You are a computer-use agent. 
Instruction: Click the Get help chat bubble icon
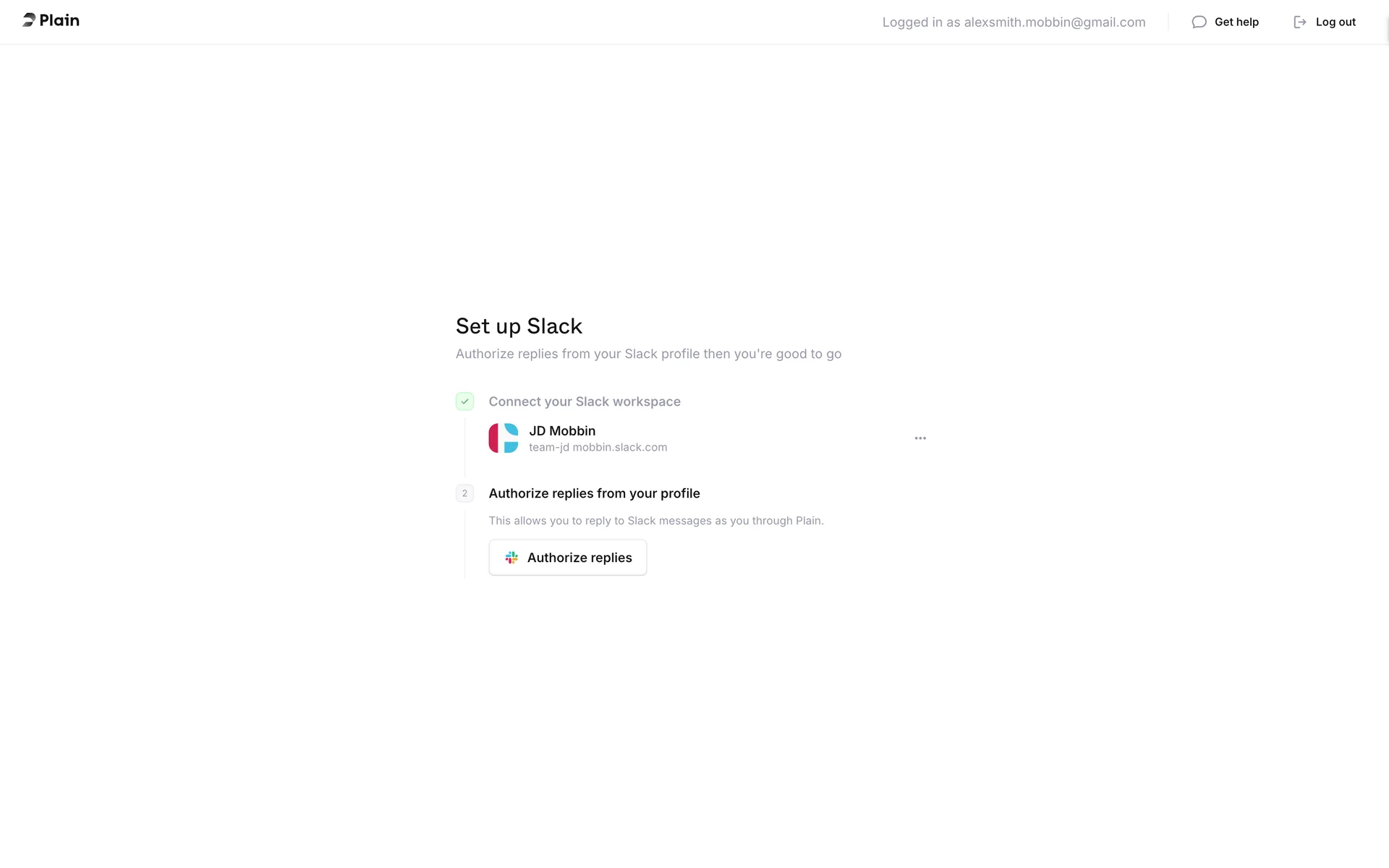click(1199, 22)
